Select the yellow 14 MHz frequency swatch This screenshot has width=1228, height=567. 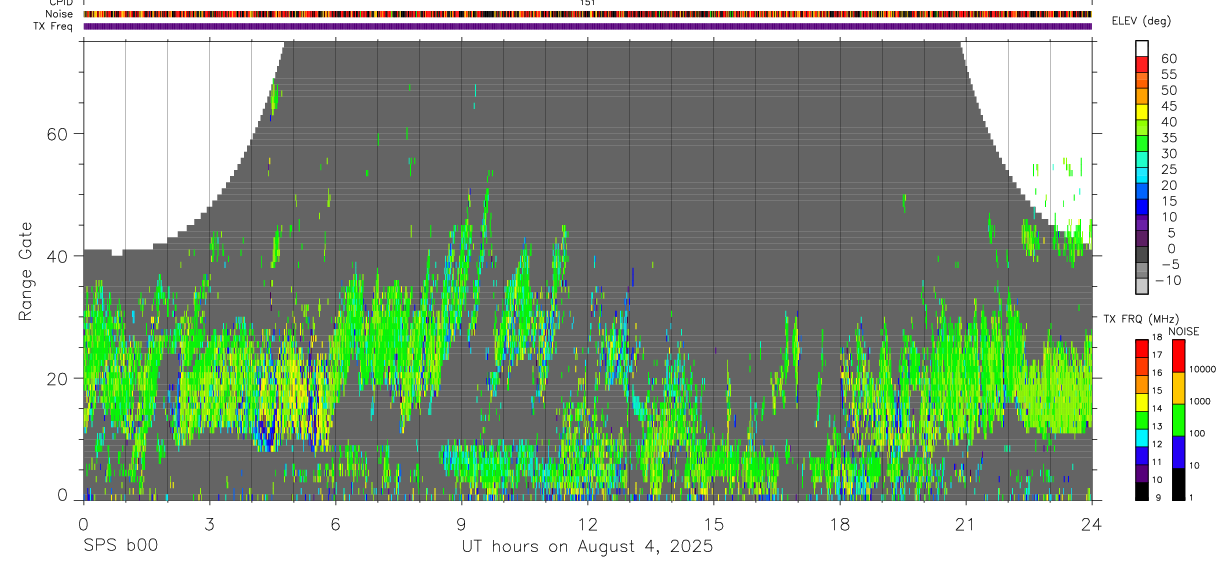[1142, 402]
